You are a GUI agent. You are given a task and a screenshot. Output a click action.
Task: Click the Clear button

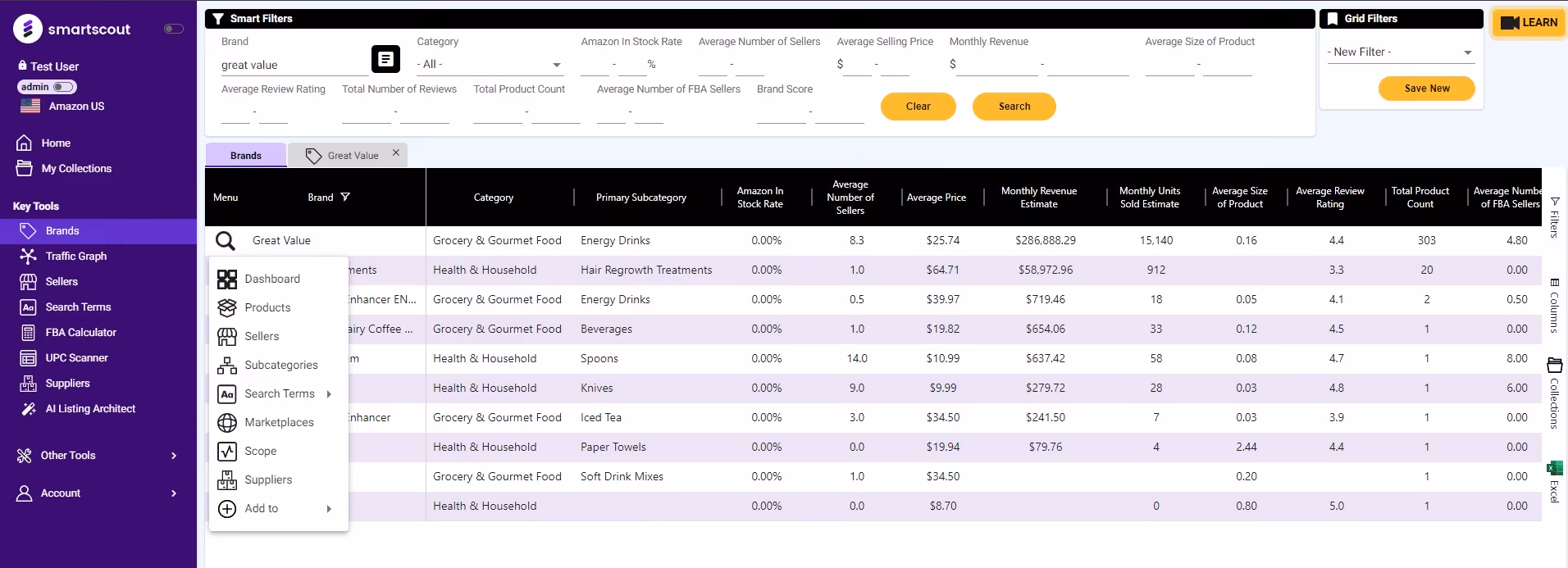918,107
